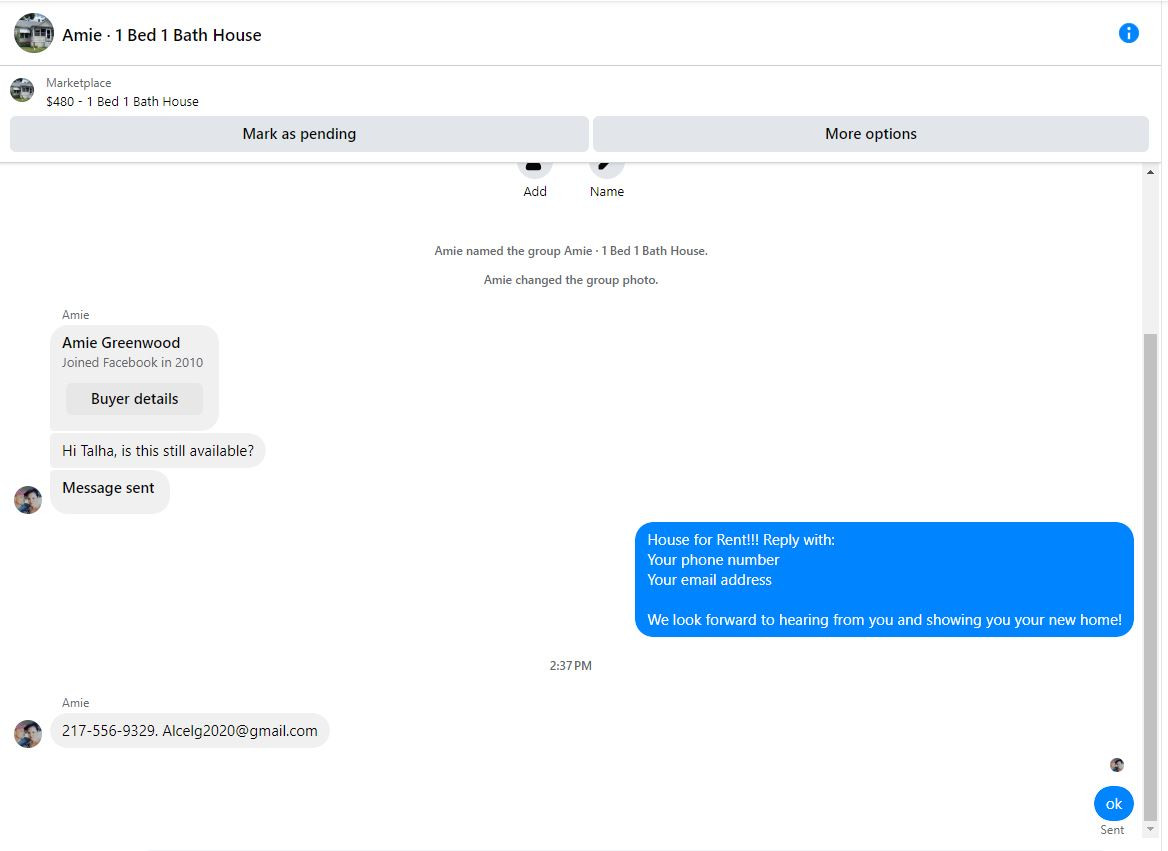The width and height of the screenshot is (1168, 851).
Task: Click the Marketplace listing thumbnail
Action: (x=22, y=90)
